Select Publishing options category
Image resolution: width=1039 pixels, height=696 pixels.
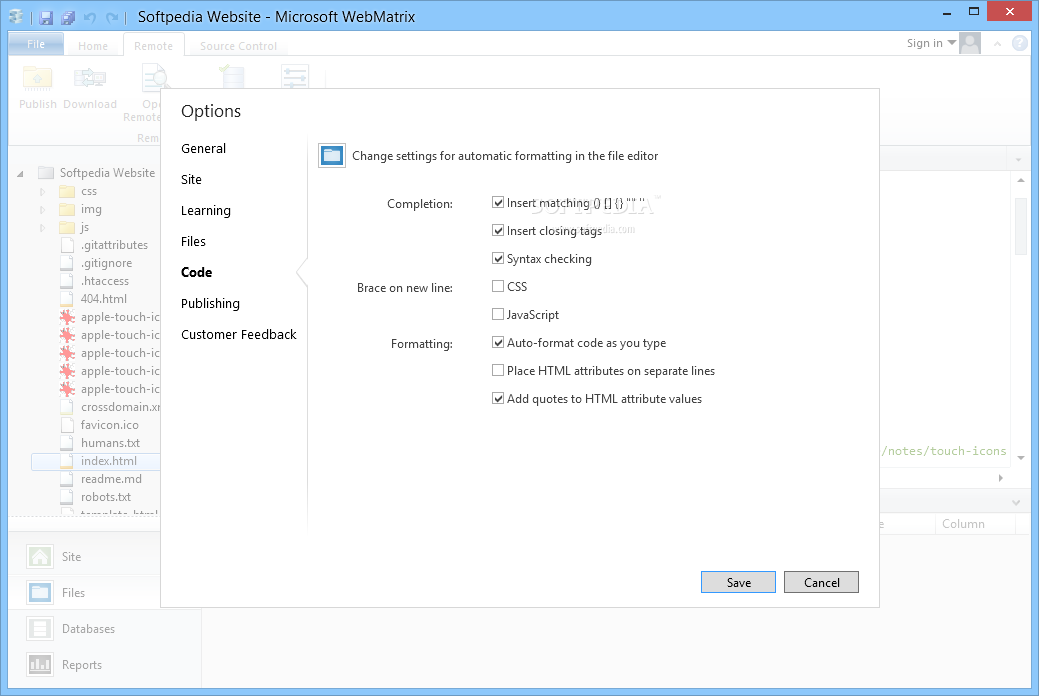[x=210, y=304]
